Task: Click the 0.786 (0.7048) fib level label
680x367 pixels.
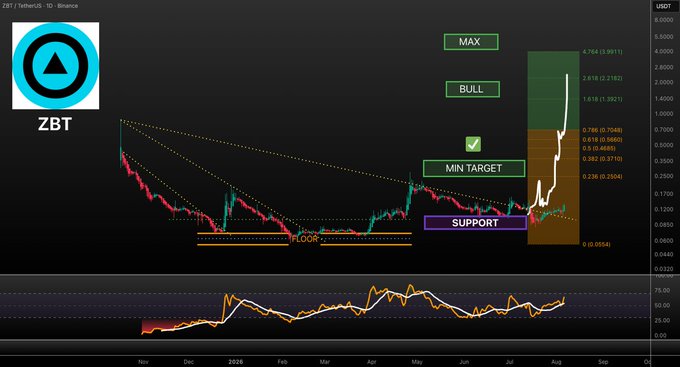Action: 602,130
